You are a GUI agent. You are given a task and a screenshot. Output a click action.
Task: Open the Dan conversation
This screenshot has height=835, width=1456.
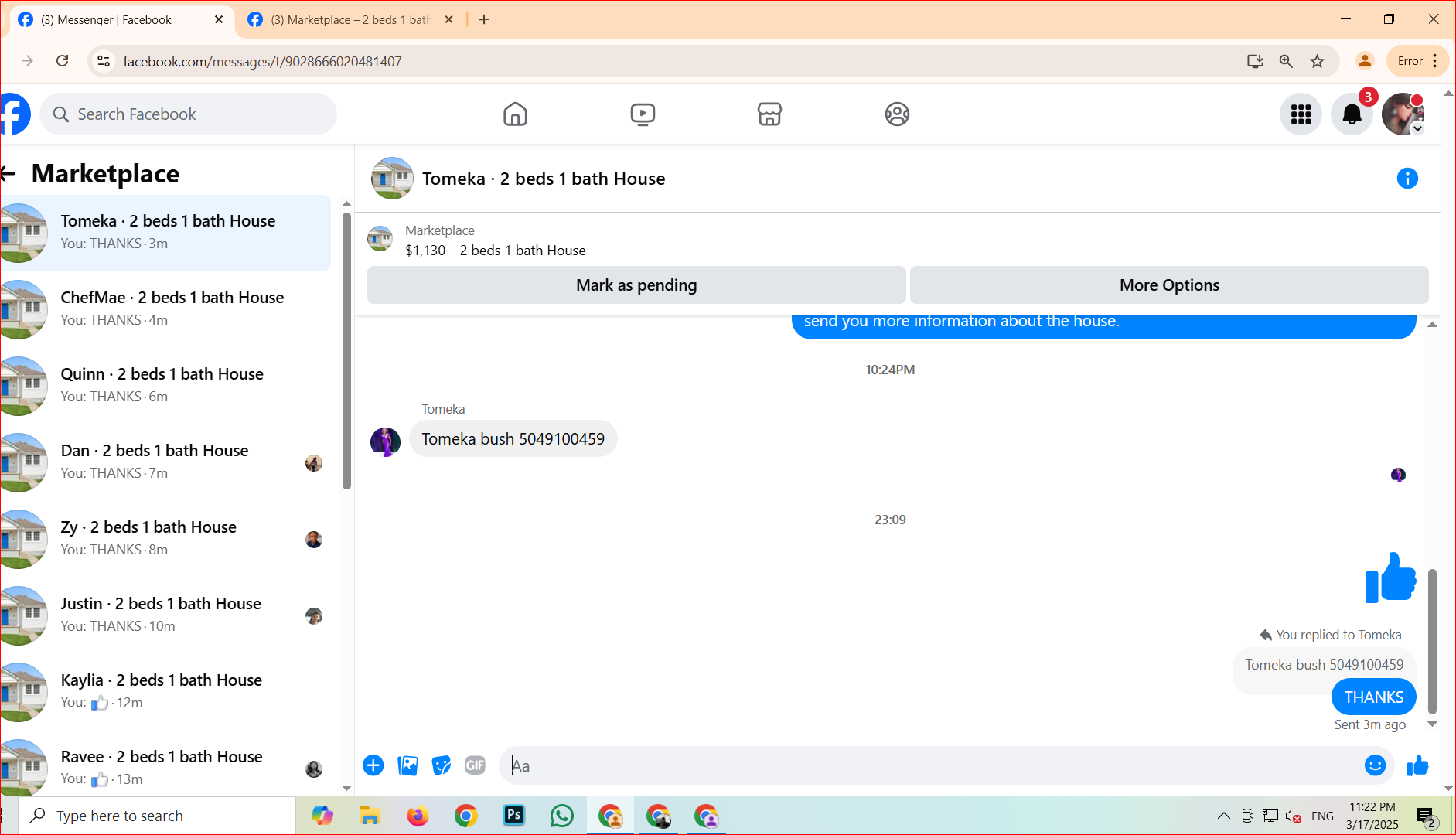165,462
